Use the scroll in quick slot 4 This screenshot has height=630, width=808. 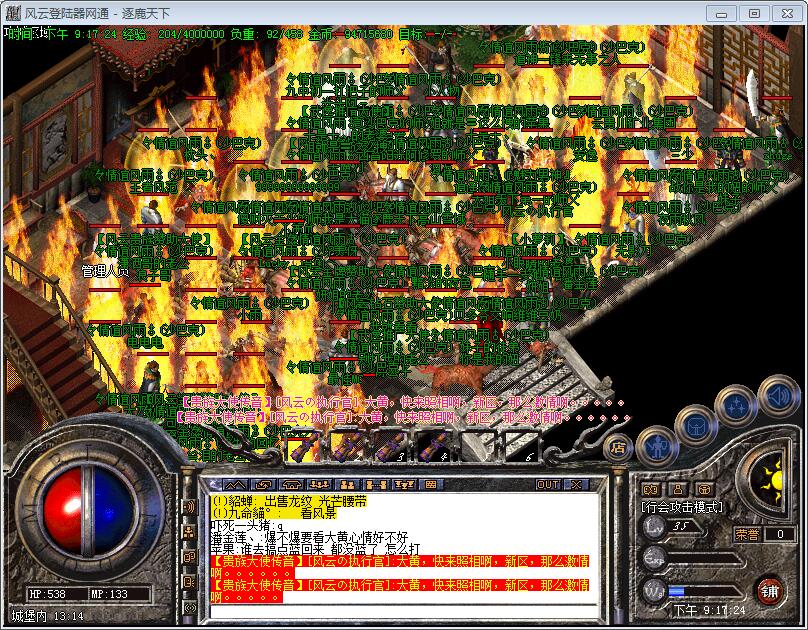point(435,446)
